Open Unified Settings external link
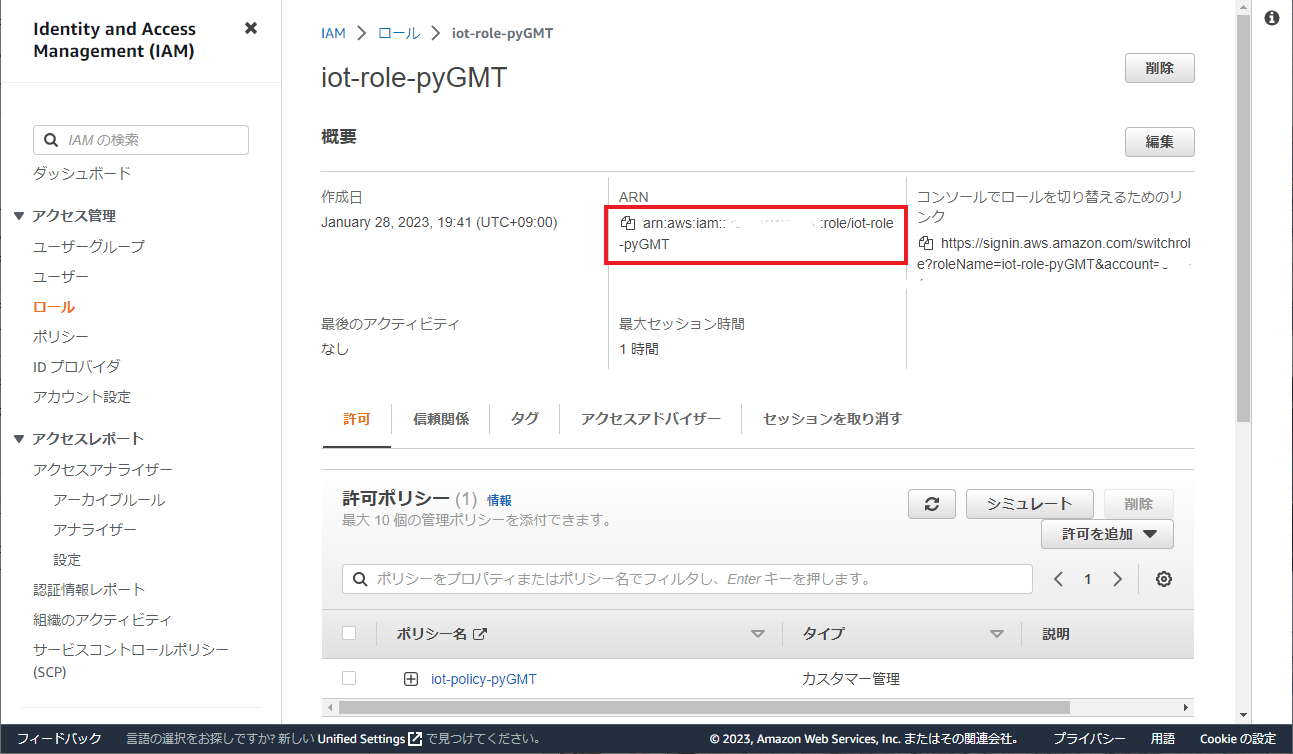 (x=414, y=739)
